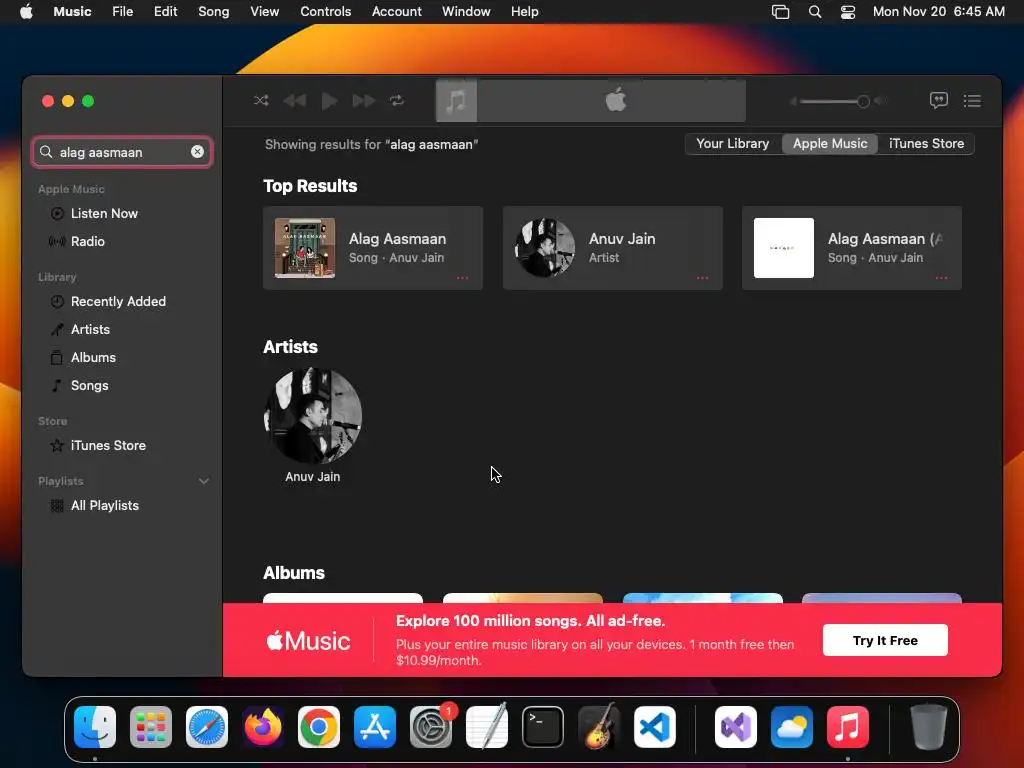Open the Apple menu
Screen dimensions: 1024x768
click(x=26, y=12)
